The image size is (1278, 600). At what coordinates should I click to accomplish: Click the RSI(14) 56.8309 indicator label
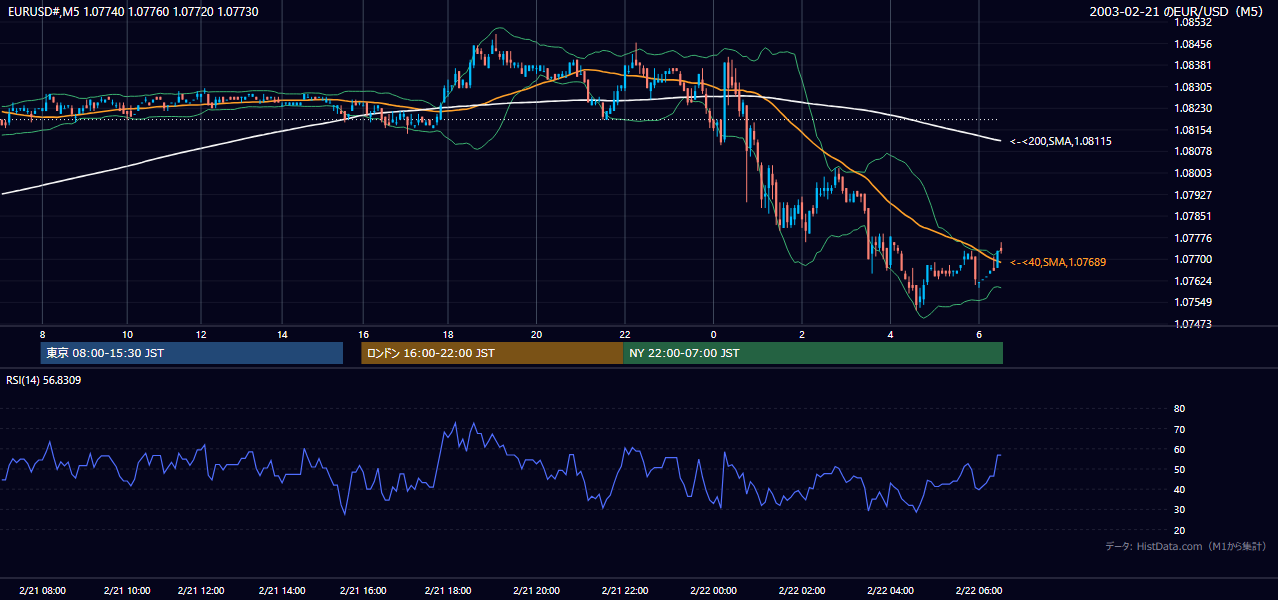click(44, 380)
